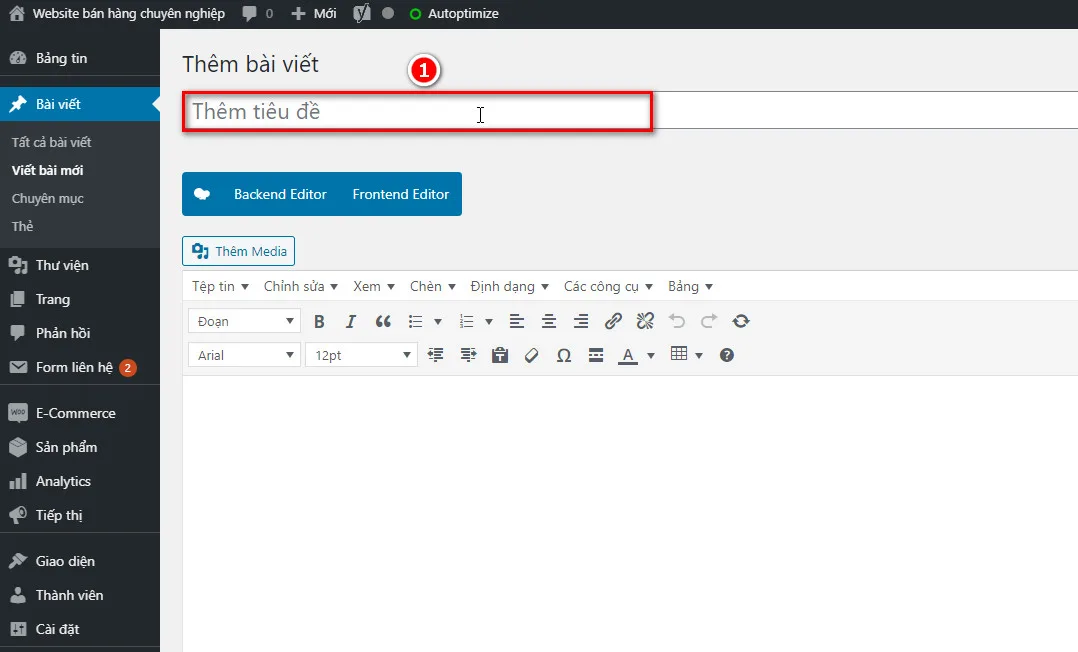Open comments bubble in admin bar
Screen dimensions: 1078x652
pos(250,13)
